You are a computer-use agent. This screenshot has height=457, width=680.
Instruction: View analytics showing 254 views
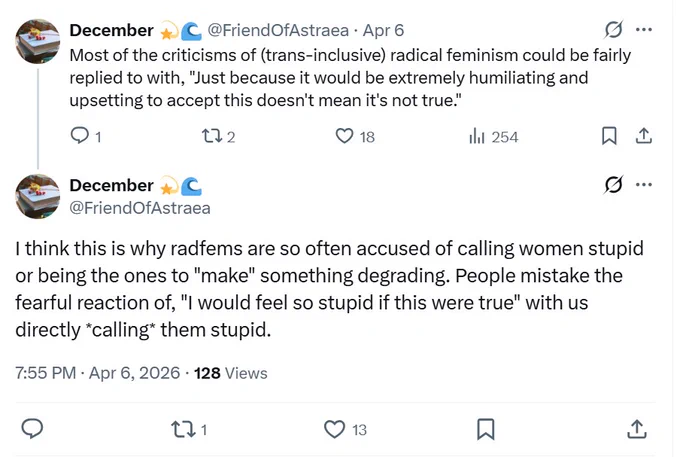tap(494, 137)
